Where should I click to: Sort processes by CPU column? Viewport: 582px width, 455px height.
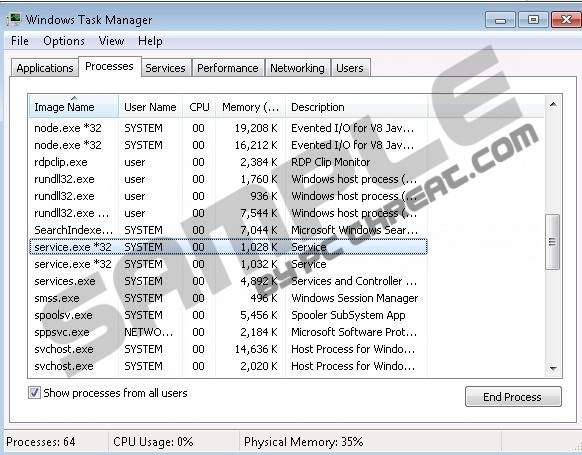199,107
